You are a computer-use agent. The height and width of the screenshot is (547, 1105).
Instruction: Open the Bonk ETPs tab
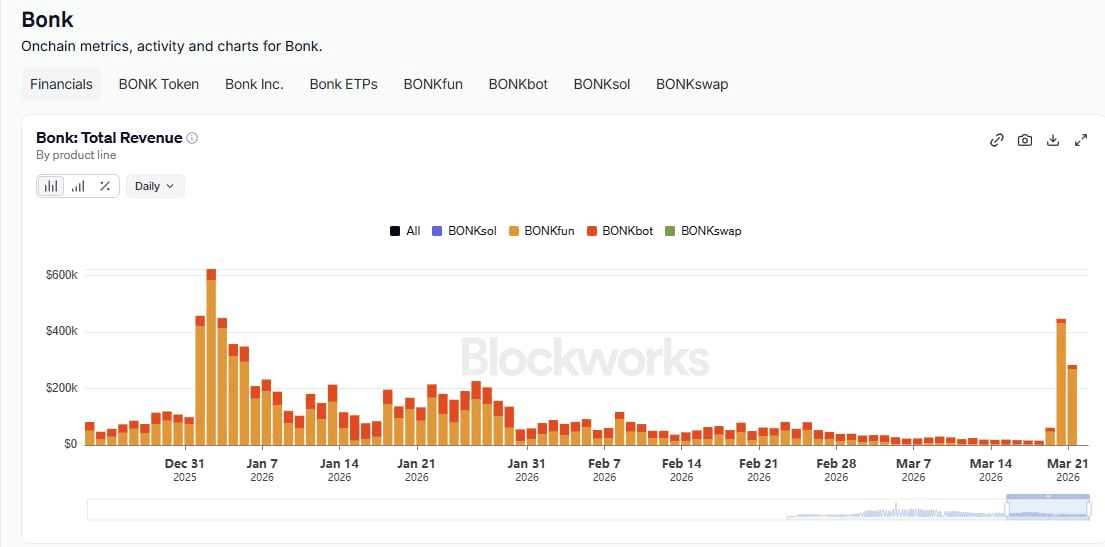click(x=343, y=84)
